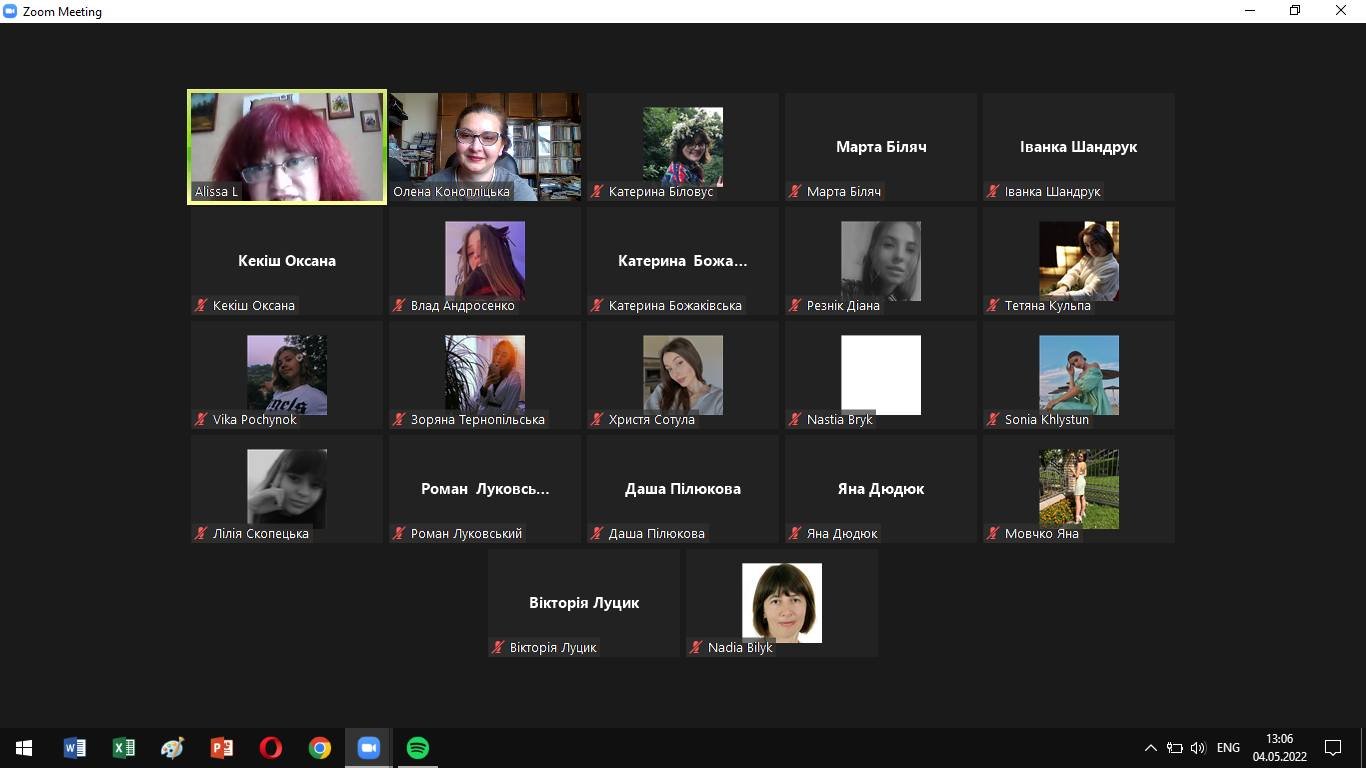1366x768 pixels.
Task: Click Sonia Khlystun's profile picture
Action: [1079, 375]
